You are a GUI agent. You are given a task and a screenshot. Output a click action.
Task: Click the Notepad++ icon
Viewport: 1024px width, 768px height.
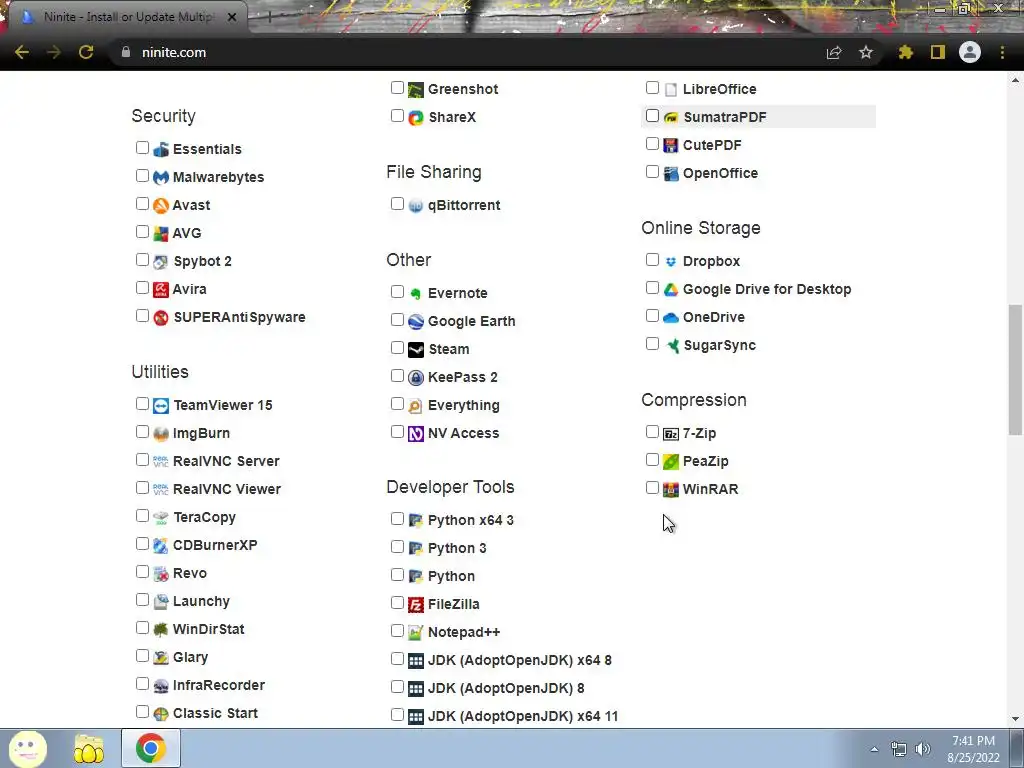pyautogui.click(x=416, y=633)
